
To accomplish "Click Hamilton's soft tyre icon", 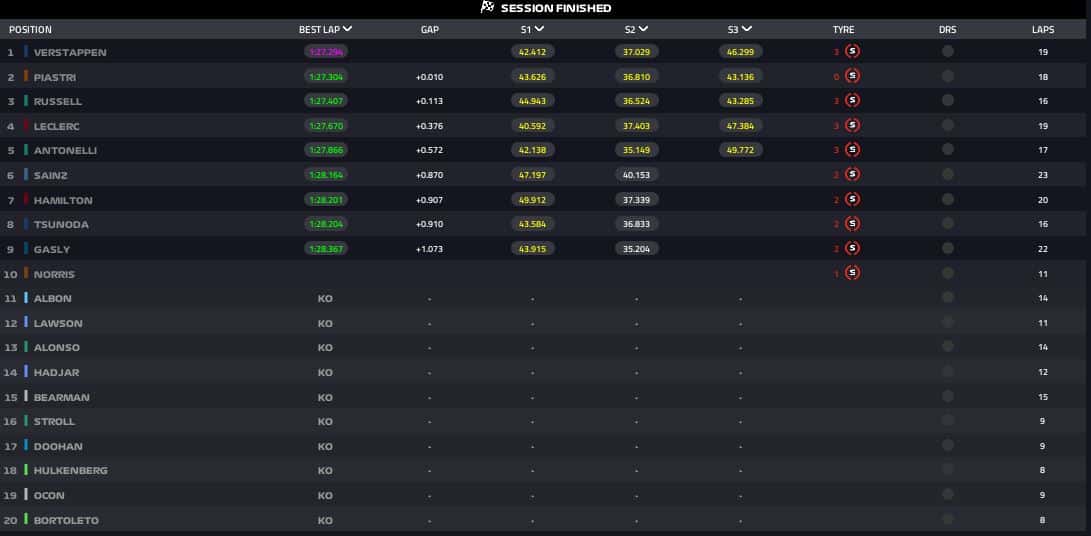I will click(852, 199).
